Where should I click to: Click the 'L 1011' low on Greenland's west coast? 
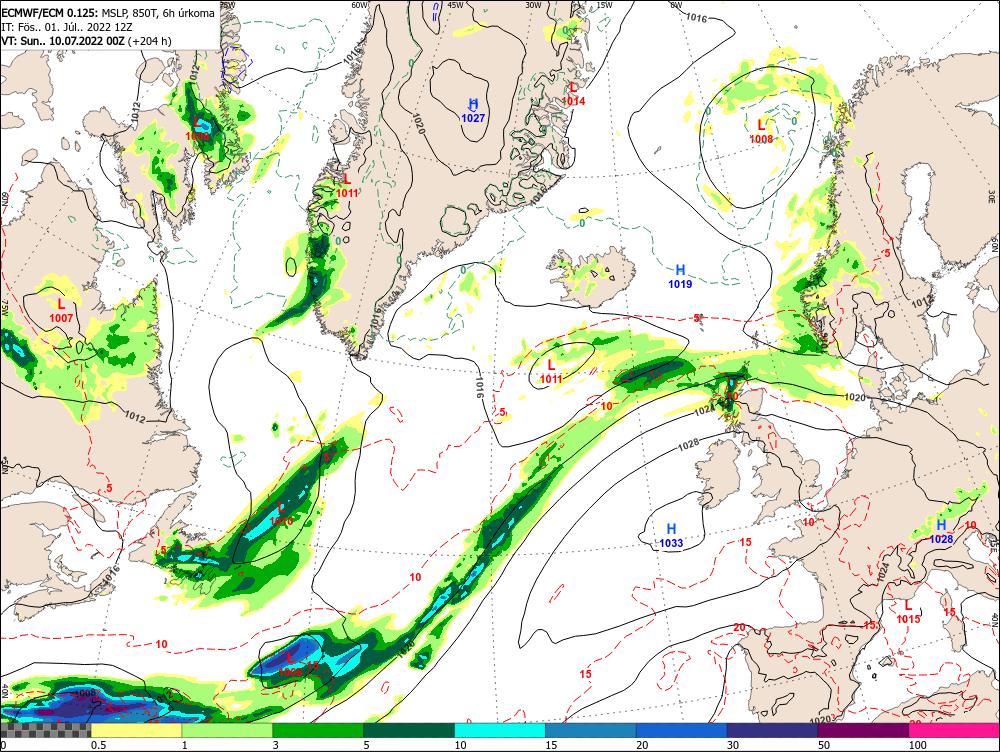click(347, 186)
